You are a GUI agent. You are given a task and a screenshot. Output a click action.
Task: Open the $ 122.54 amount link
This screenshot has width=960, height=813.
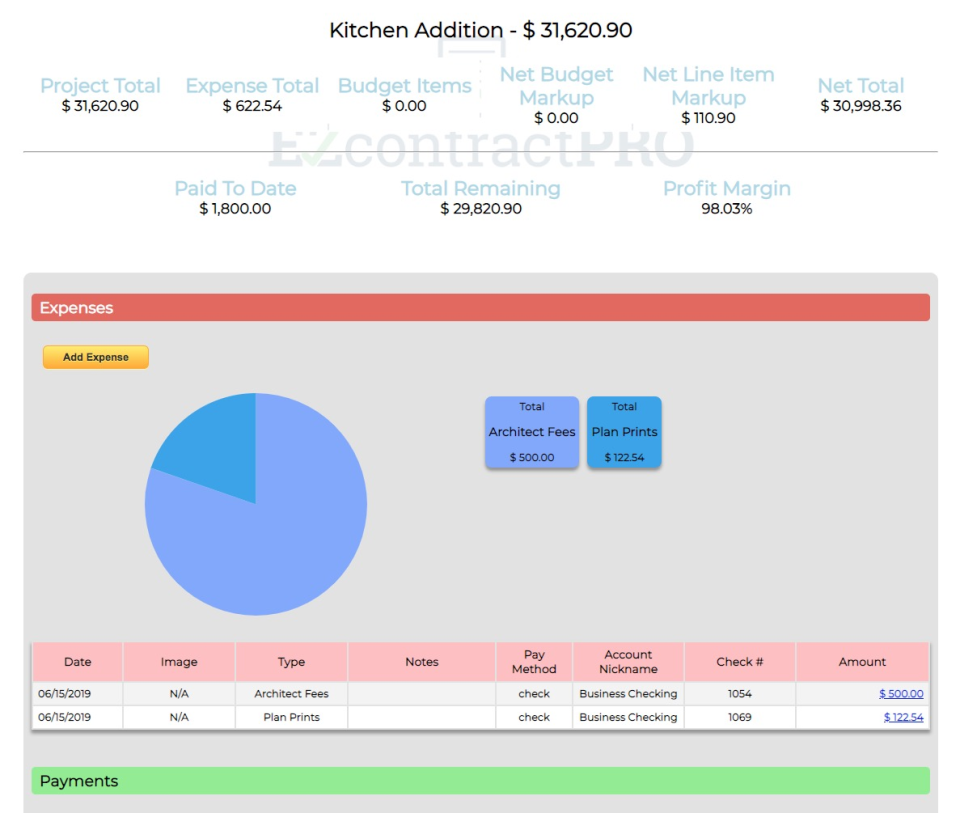coord(903,717)
